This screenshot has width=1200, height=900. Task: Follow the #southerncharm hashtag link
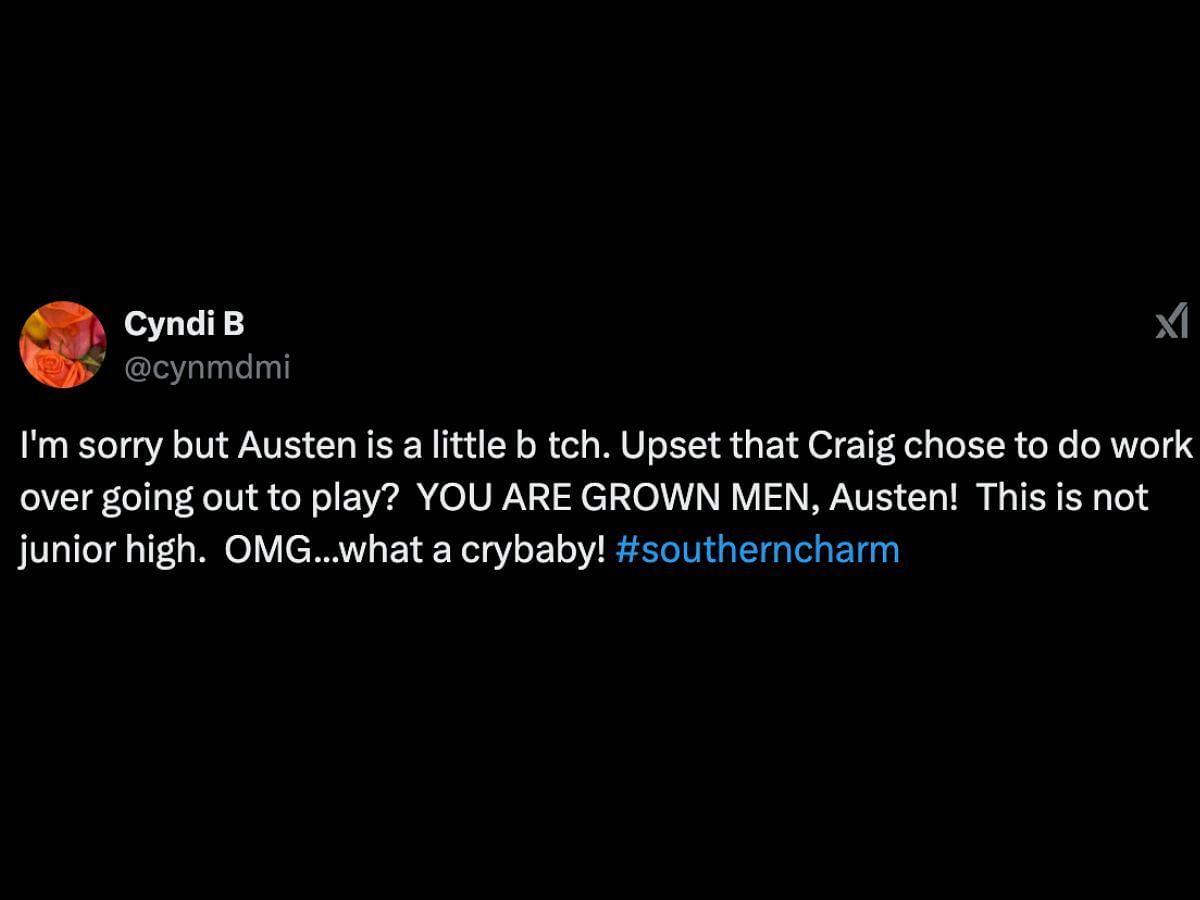click(x=758, y=550)
